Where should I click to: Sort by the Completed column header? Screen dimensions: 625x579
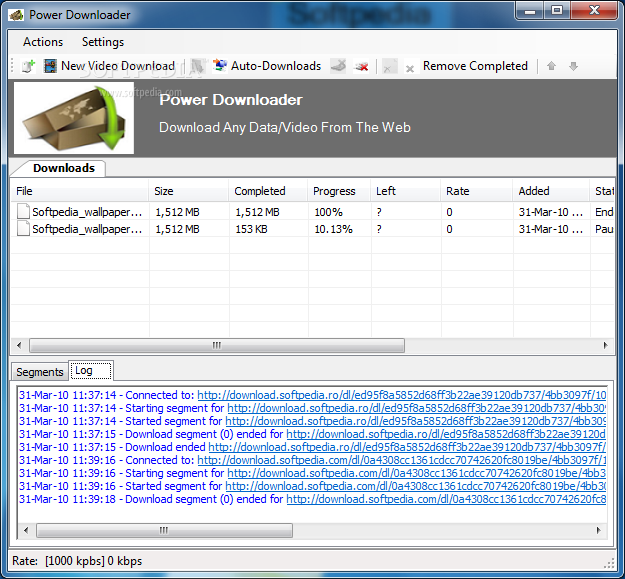click(268, 191)
